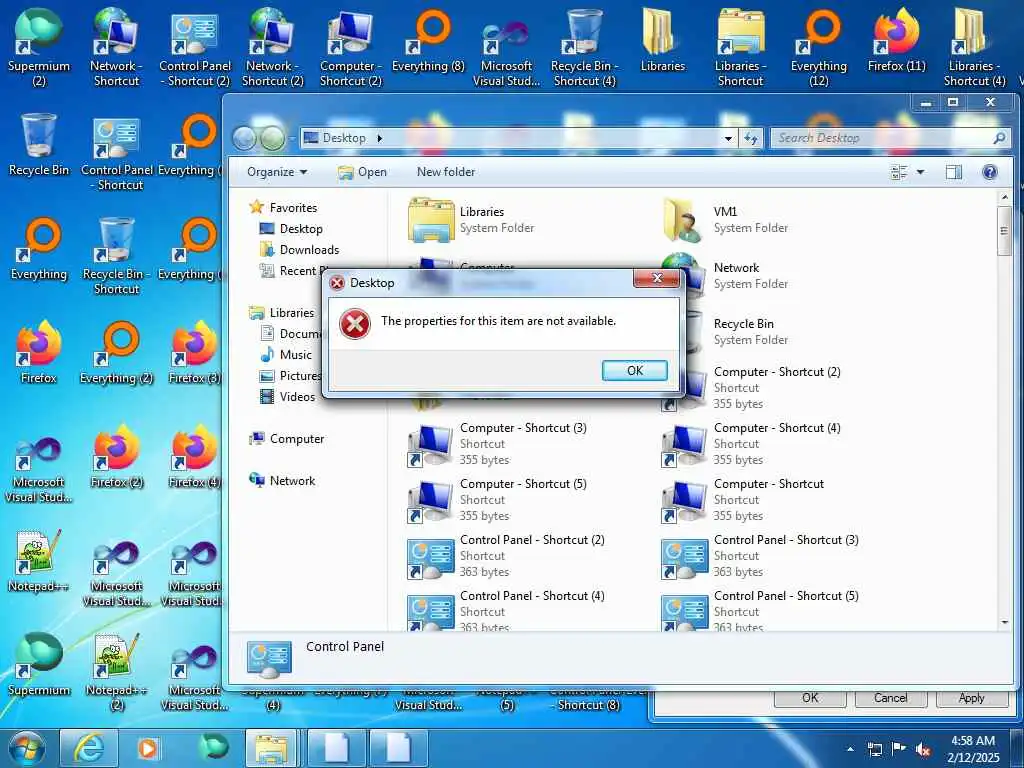Click the Explorer Forward button

point(273,138)
